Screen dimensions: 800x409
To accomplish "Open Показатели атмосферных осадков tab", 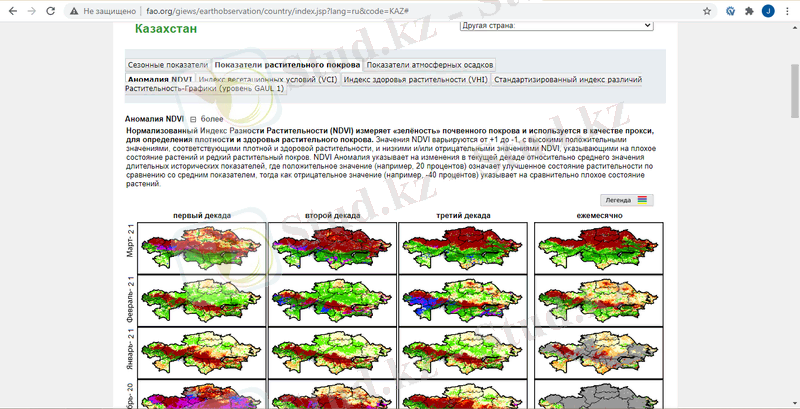I will pos(430,65).
